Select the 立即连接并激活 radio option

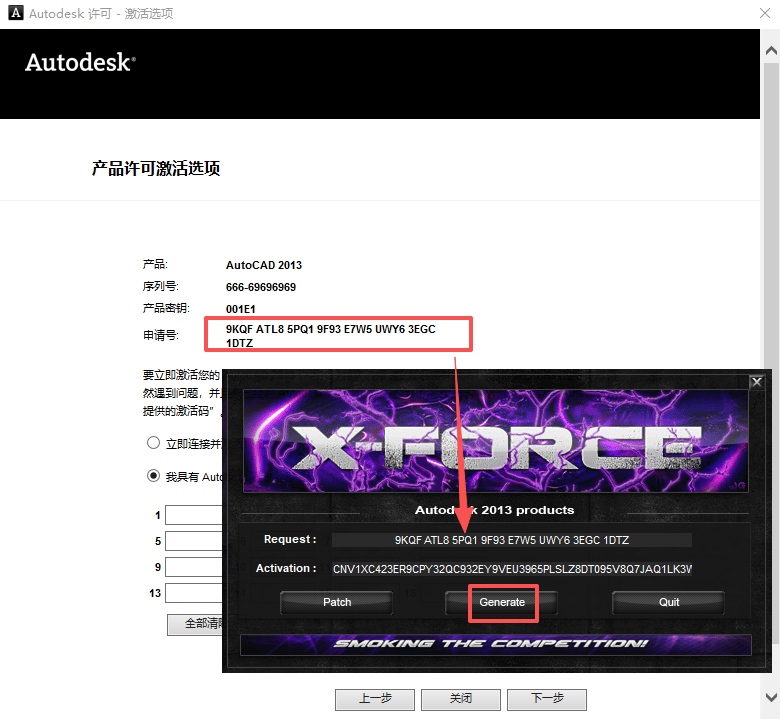pyautogui.click(x=153, y=442)
